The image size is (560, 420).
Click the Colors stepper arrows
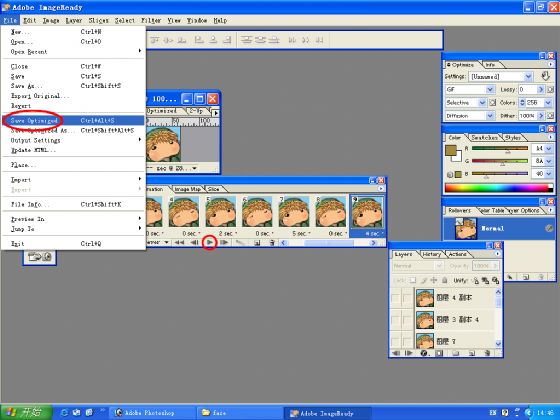[522, 102]
